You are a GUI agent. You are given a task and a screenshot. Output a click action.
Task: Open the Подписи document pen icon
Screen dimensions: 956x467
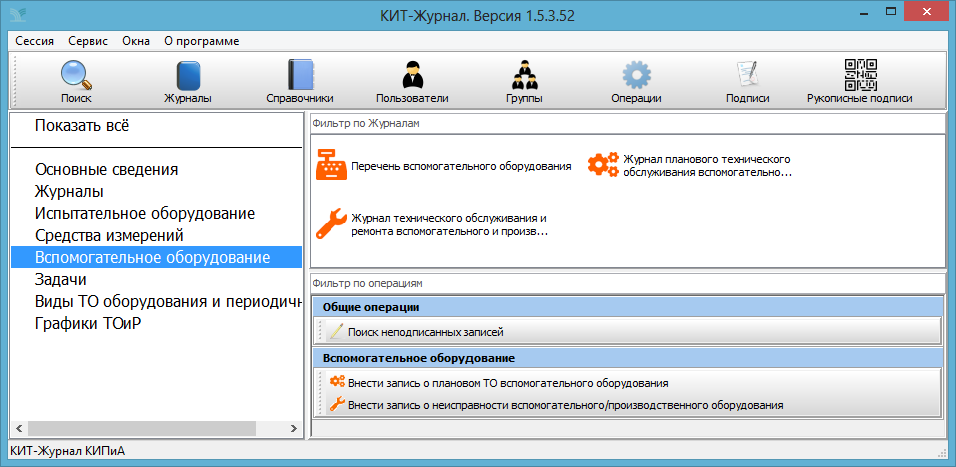[747, 75]
